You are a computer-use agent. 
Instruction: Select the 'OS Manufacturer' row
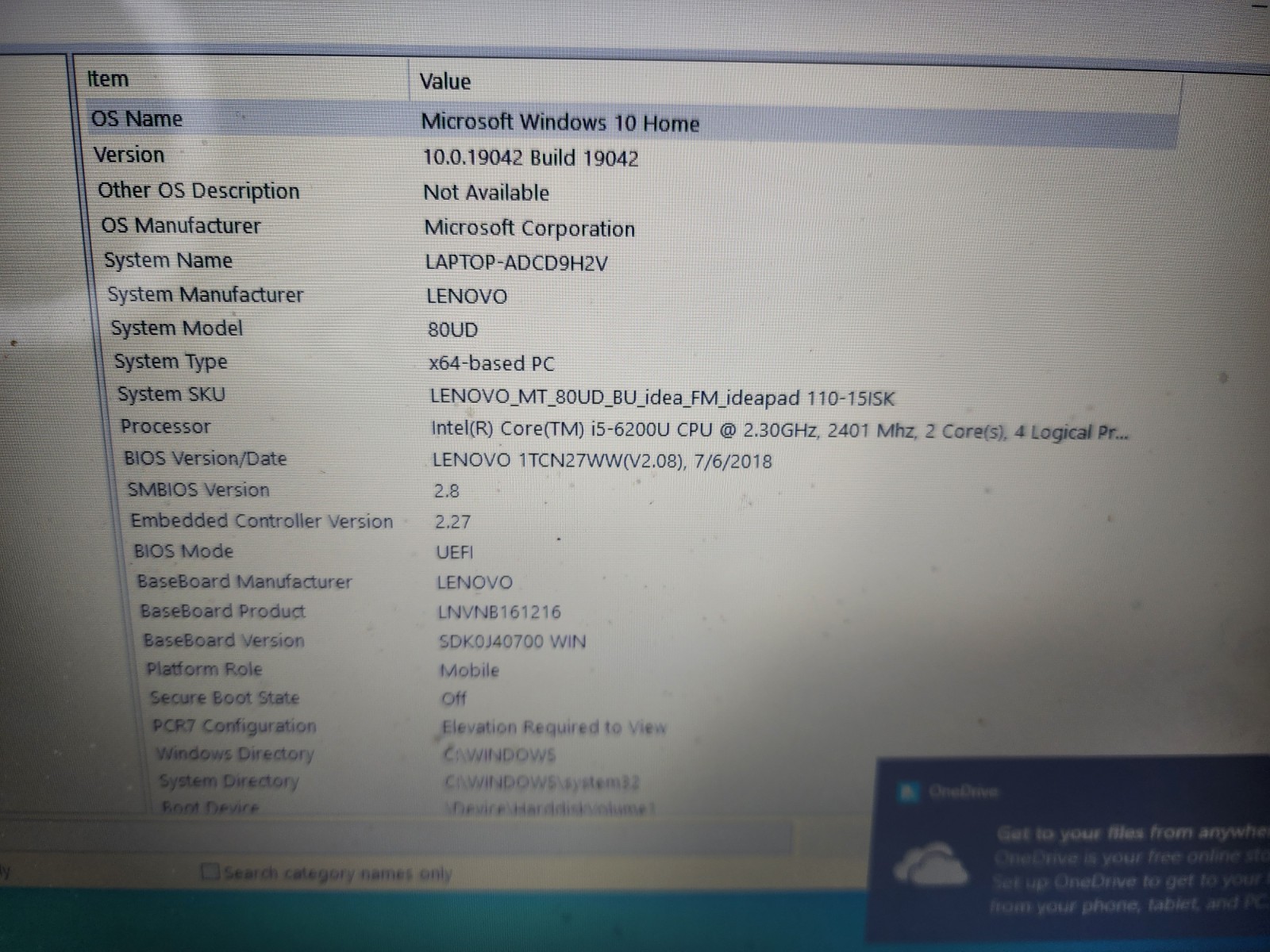click(180, 226)
